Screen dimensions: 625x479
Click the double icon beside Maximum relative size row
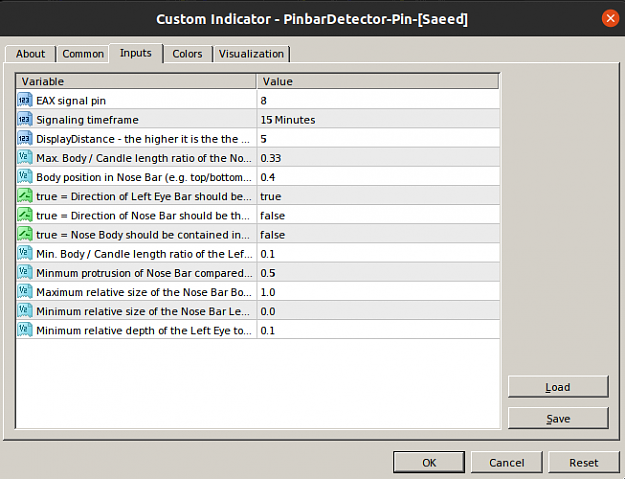(24, 291)
